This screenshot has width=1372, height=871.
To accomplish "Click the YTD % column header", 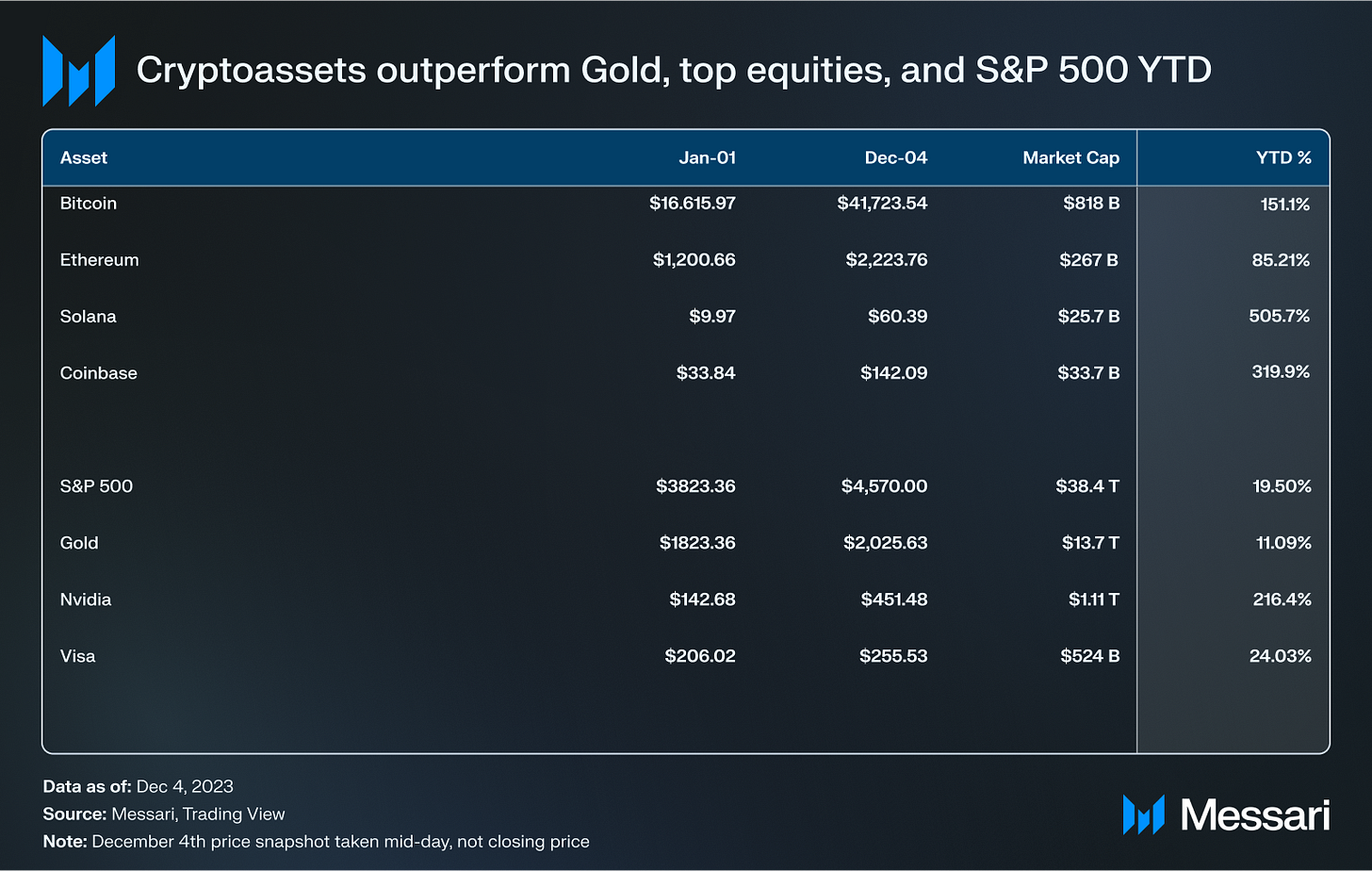I will pos(1283,158).
